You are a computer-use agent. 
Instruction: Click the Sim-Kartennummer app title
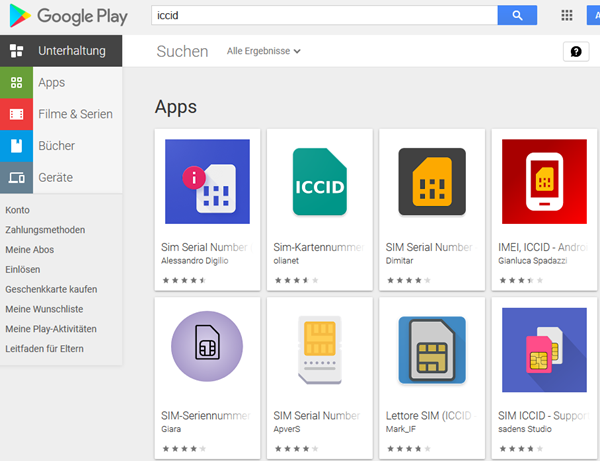pos(320,248)
